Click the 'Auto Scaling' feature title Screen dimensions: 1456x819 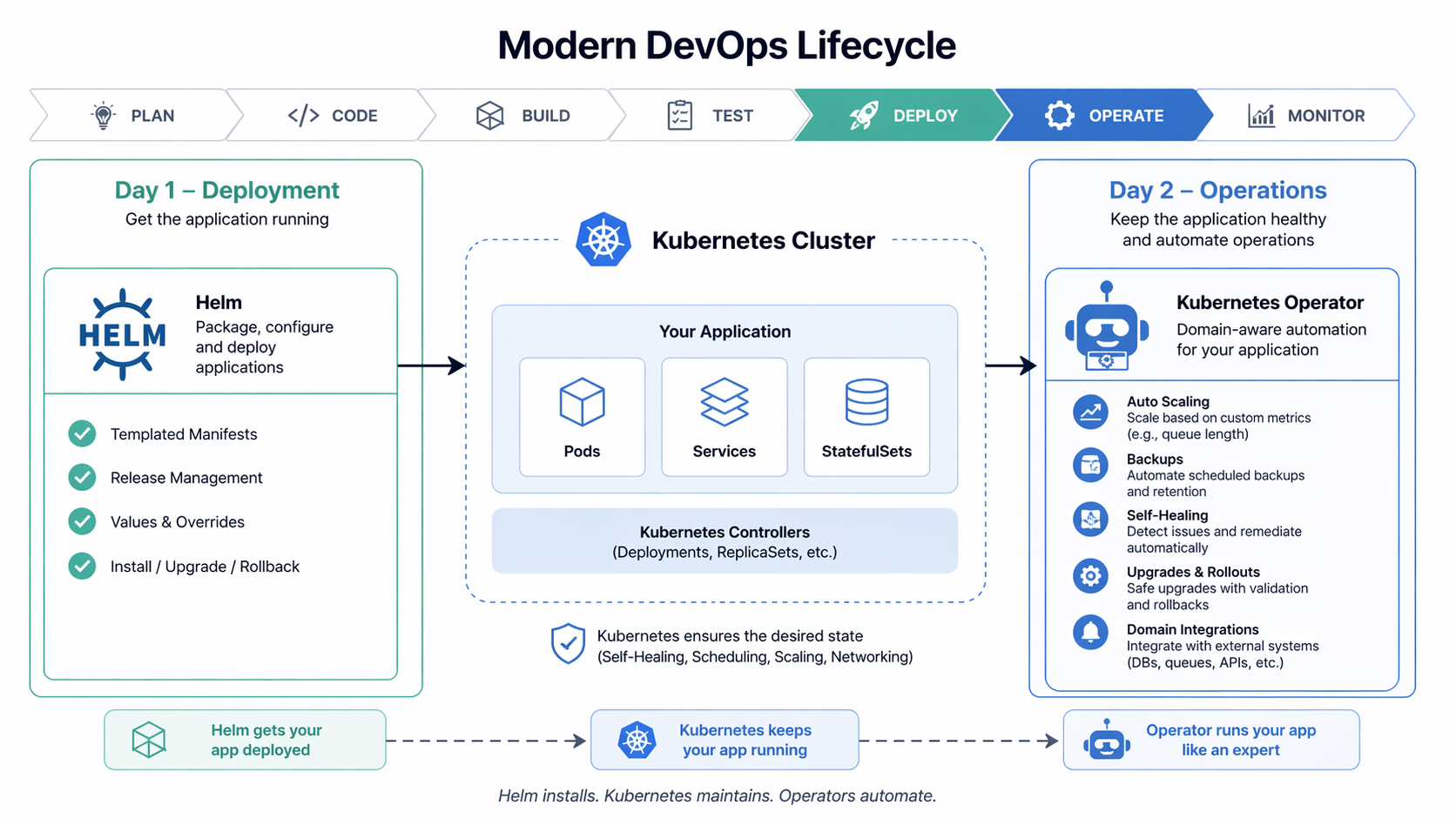tap(1168, 401)
